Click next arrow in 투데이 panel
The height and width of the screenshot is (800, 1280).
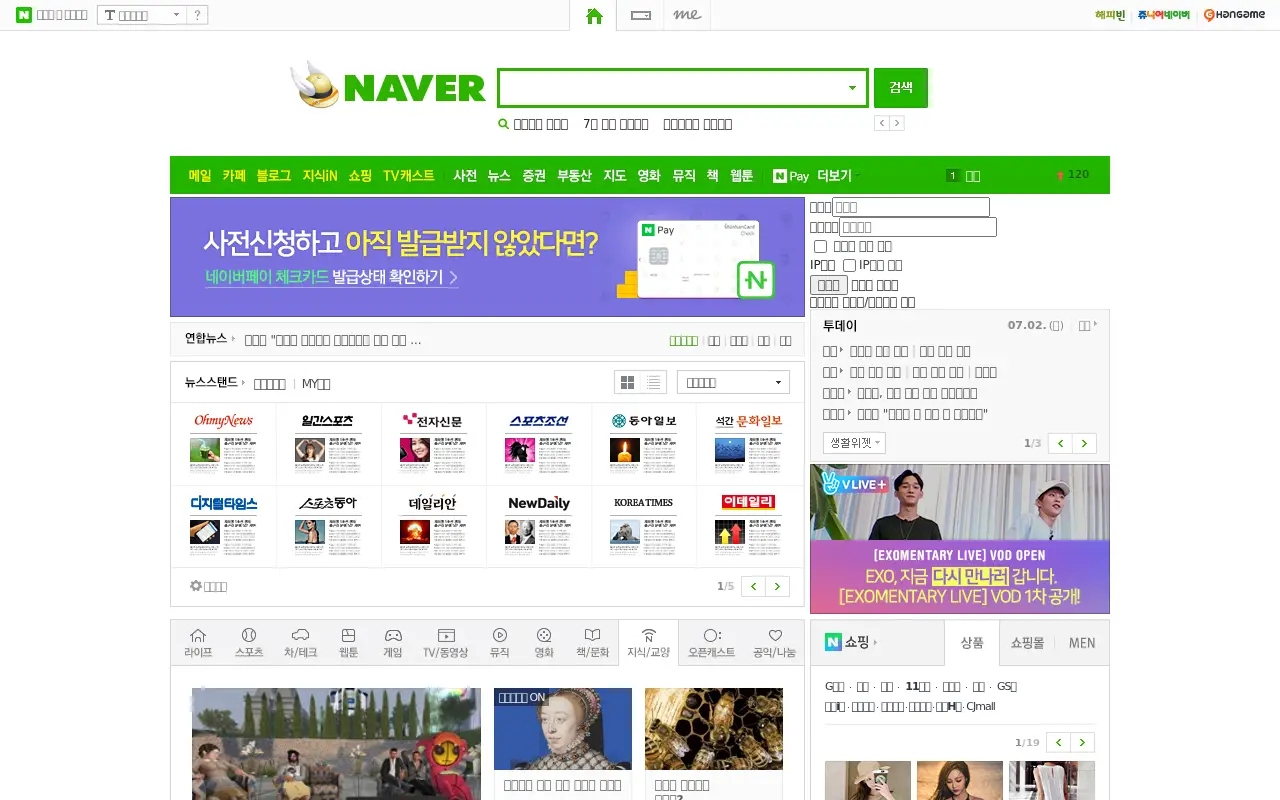click(x=1084, y=443)
